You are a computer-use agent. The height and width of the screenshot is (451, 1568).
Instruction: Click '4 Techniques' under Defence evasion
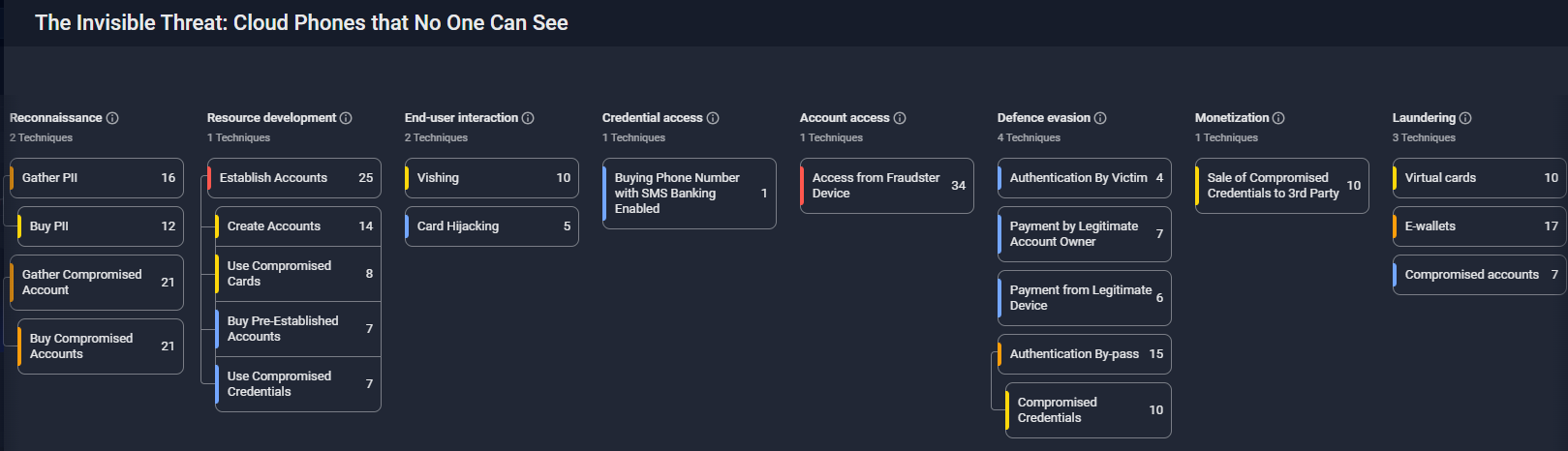click(x=1029, y=137)
